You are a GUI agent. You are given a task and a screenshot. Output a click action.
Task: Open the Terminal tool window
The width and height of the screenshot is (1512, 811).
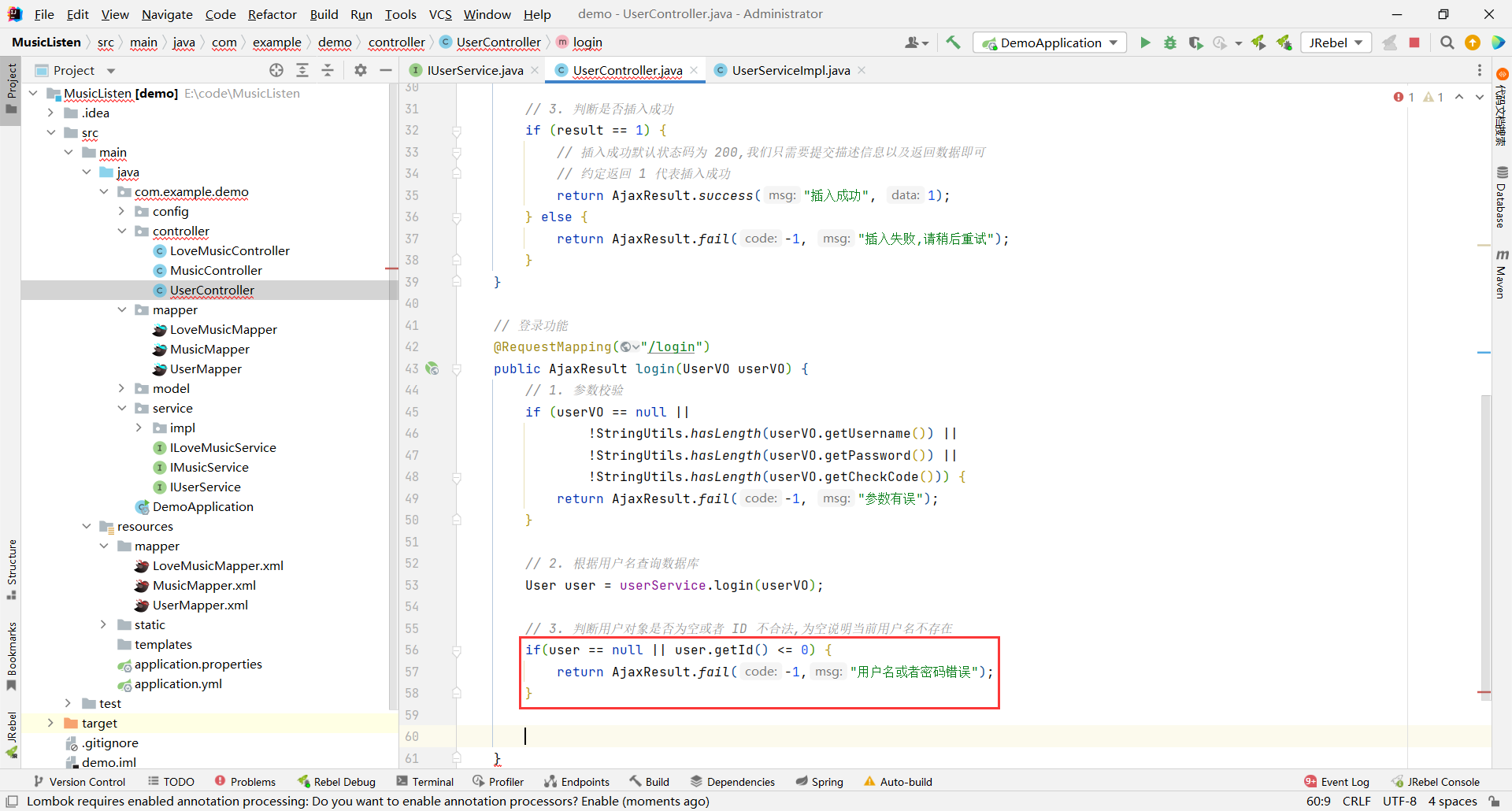point(425,781)
